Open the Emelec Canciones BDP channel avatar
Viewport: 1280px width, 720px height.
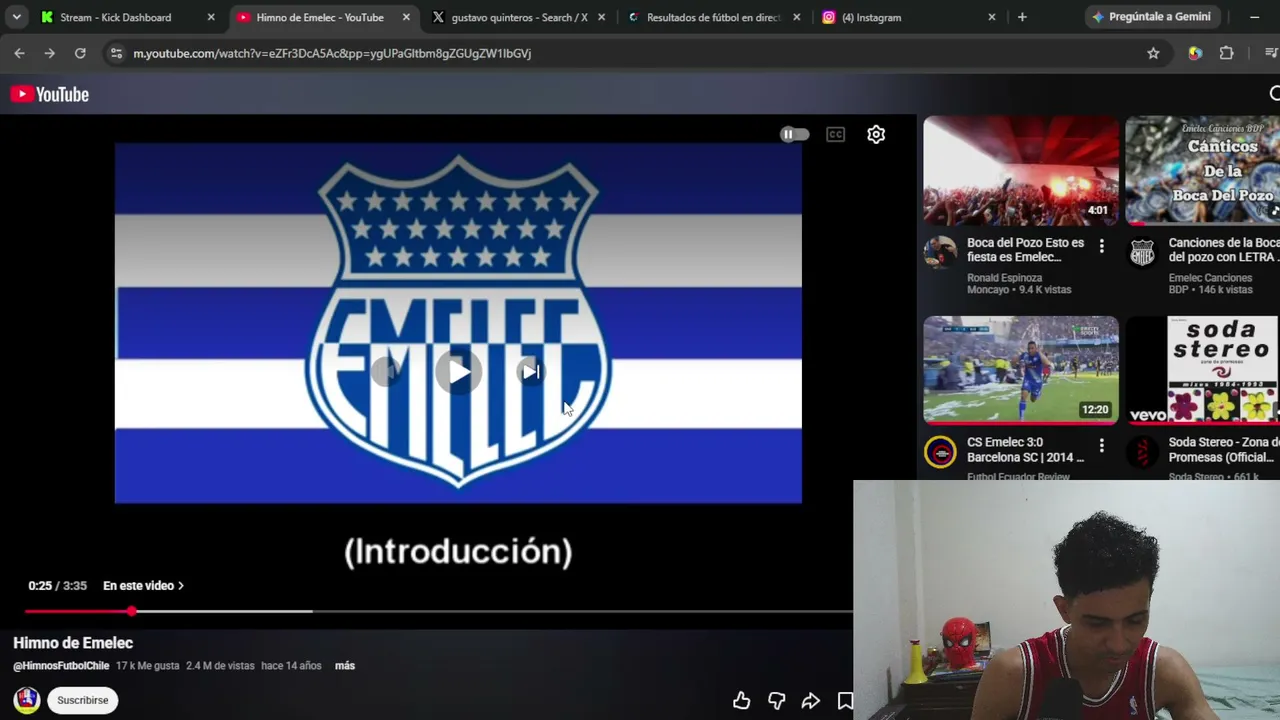point(1142,252)
